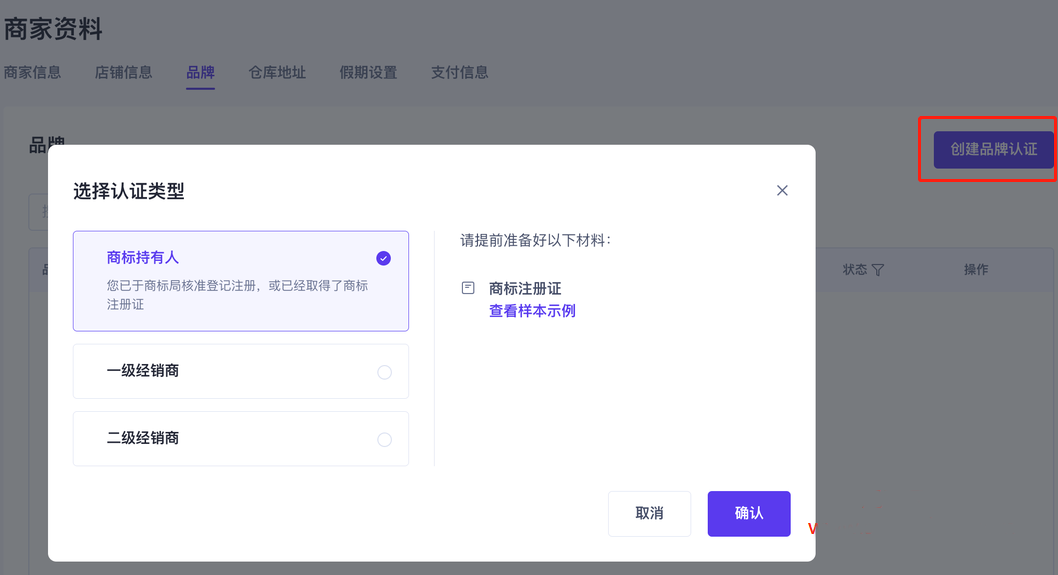This screenshot has height=575, width=1058.
Task: Click the filter icon beside 状态
Action: click(x=878, y=270)
